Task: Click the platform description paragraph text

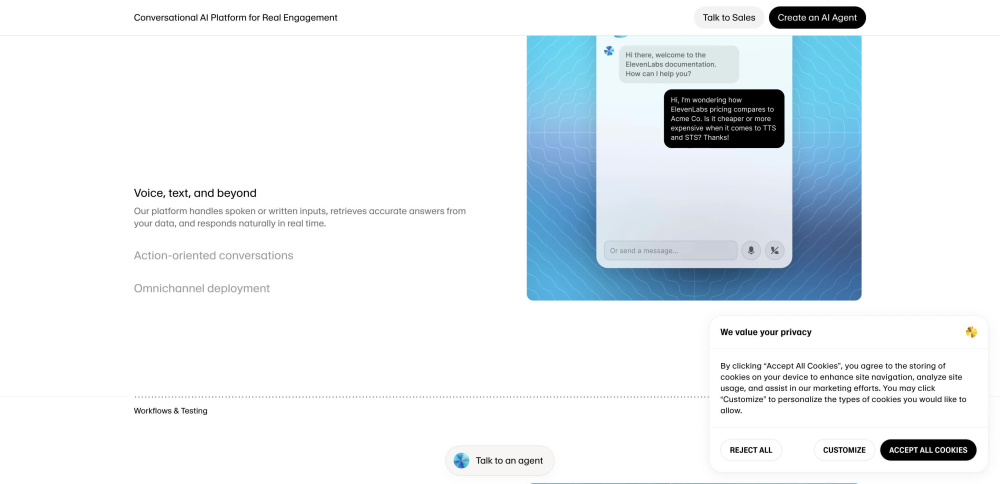Action: [x=300, y=217]
